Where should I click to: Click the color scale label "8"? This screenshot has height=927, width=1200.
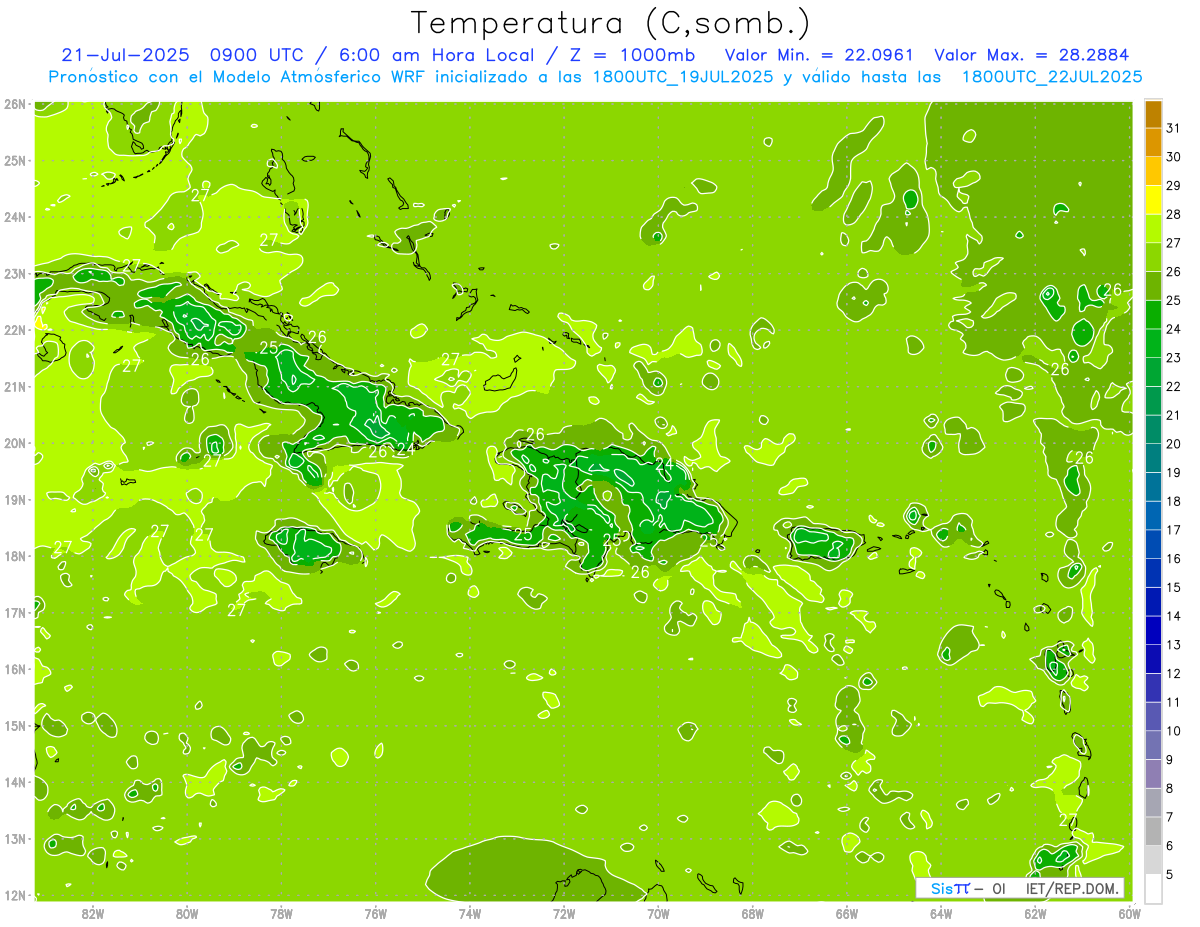pos(1171,788)
